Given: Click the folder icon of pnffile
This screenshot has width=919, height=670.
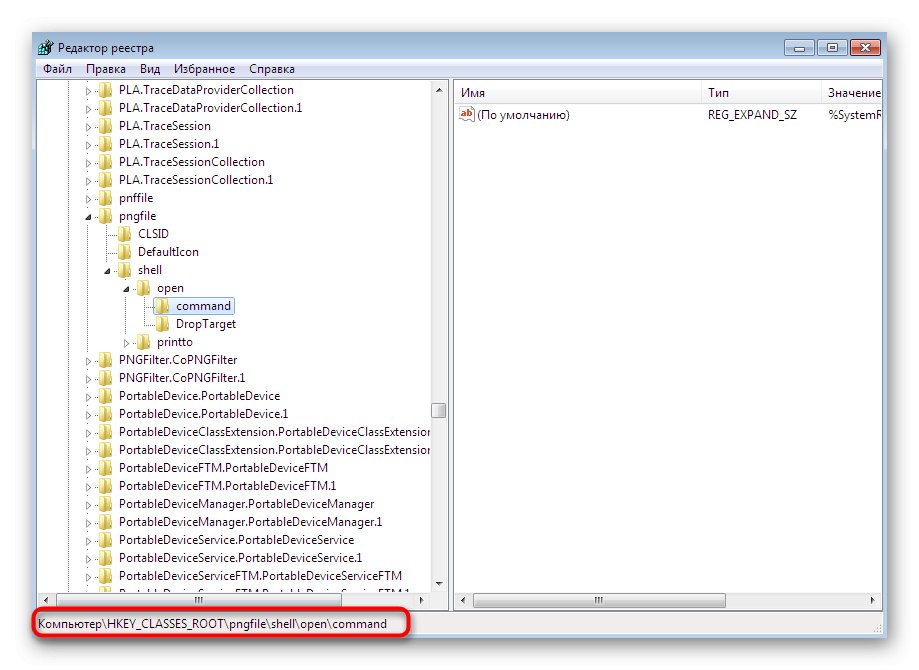Looking at the screenshot, I should coord(105,198).
